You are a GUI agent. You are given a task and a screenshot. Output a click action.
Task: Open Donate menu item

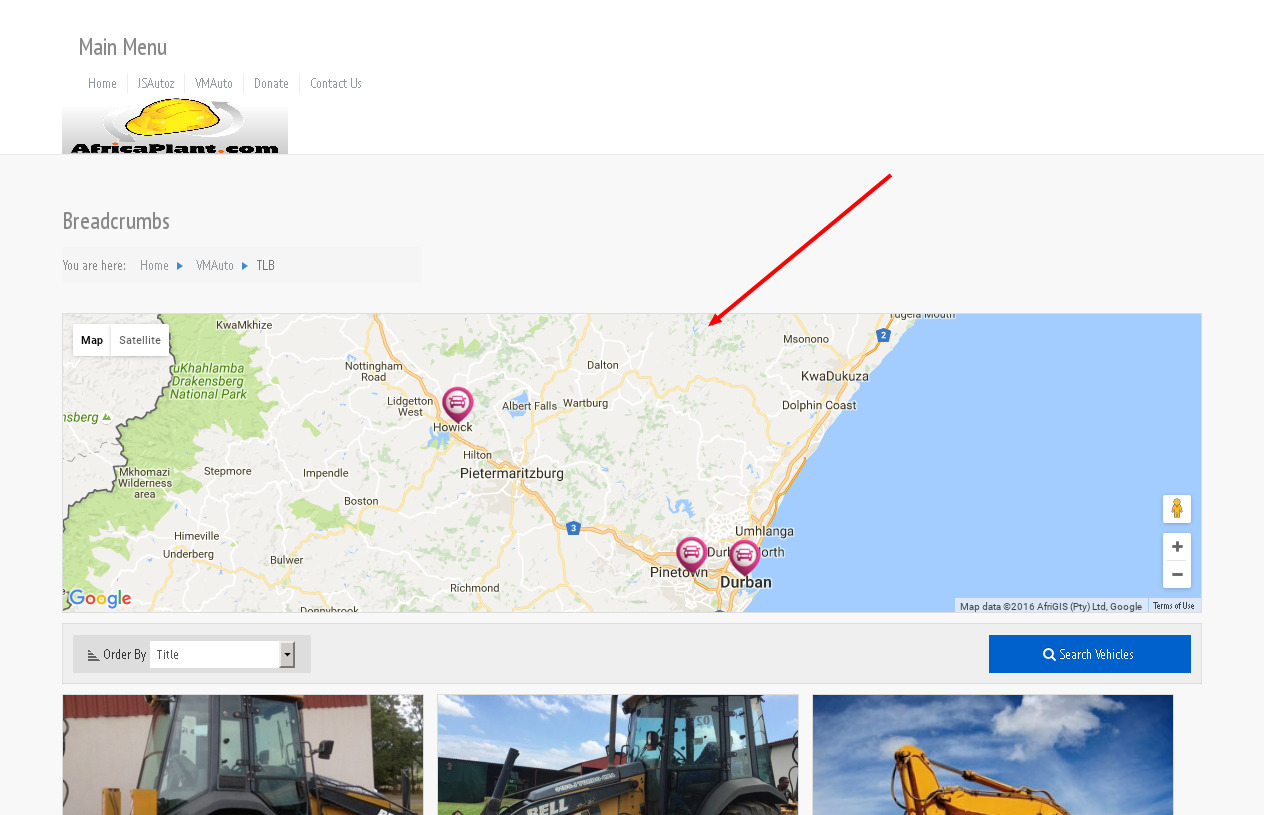(x=271, y=83)
